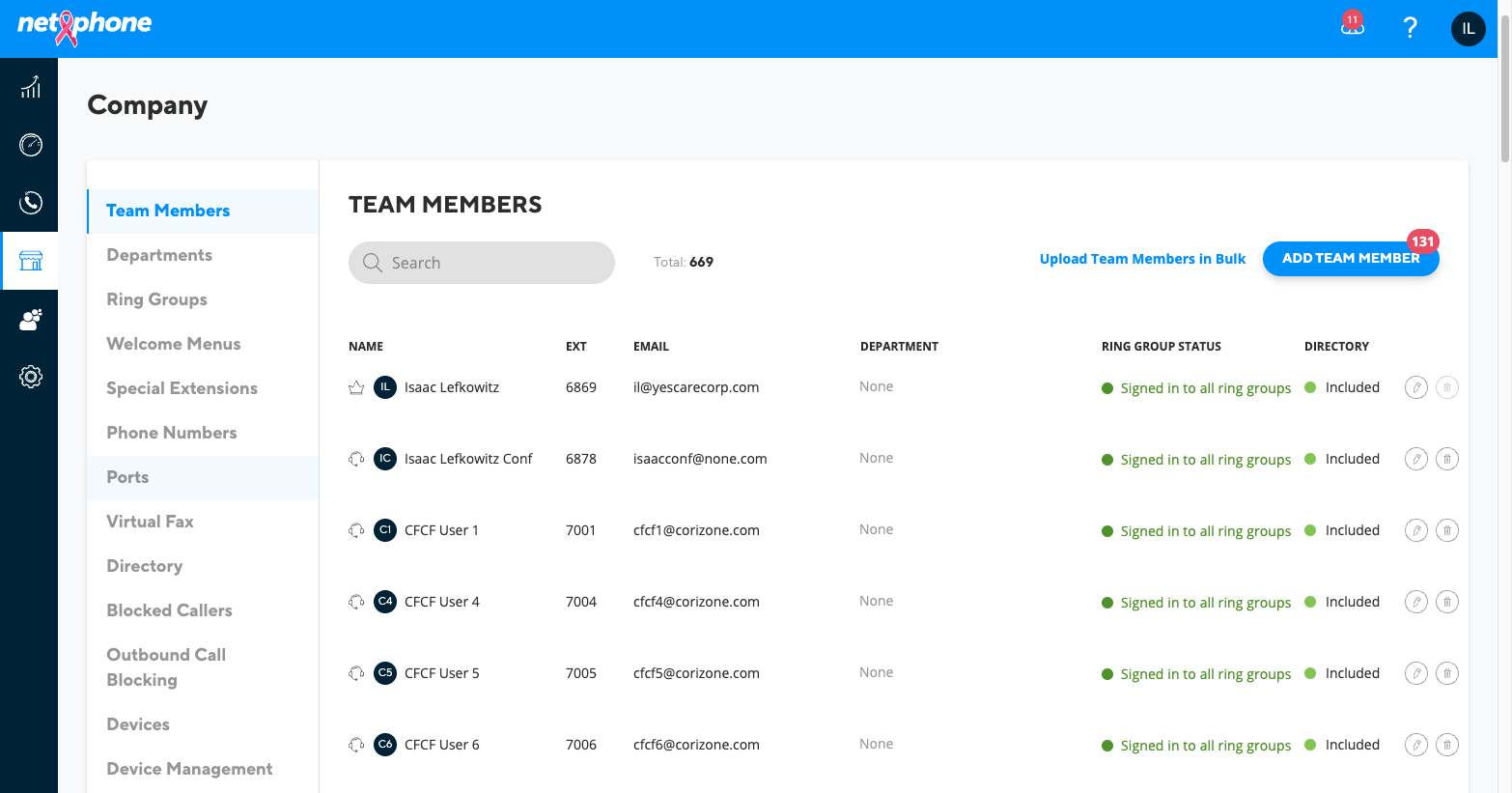
Task: Edit CFCF User 6 row
Action: click(x=1416, y=745)
